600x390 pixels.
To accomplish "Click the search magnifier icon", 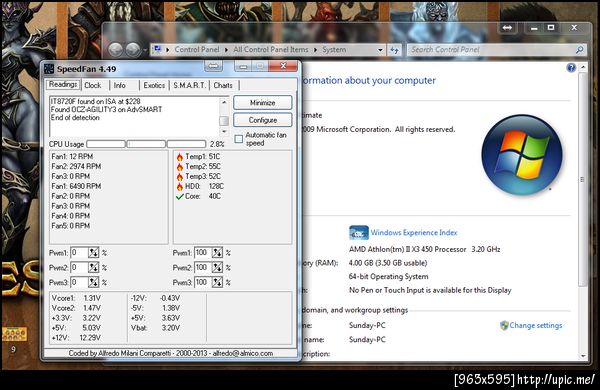I will coord(580,49).
